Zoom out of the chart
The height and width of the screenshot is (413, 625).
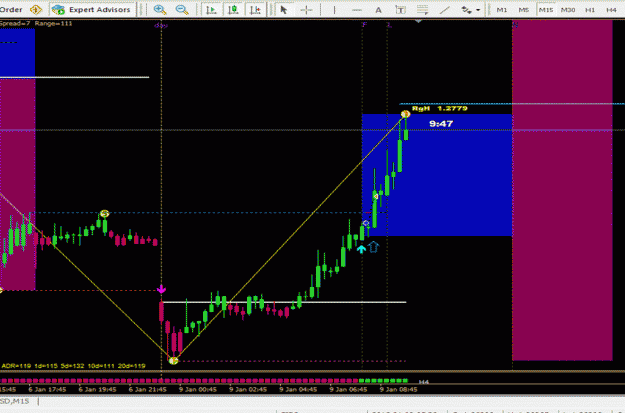click(x=182, y=10)
